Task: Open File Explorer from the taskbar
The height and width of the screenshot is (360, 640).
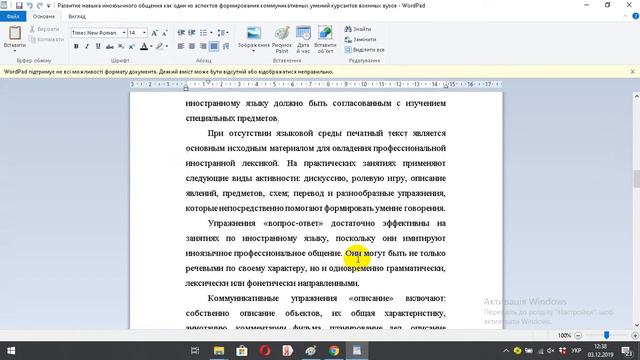Action: (x=219, y=351)
